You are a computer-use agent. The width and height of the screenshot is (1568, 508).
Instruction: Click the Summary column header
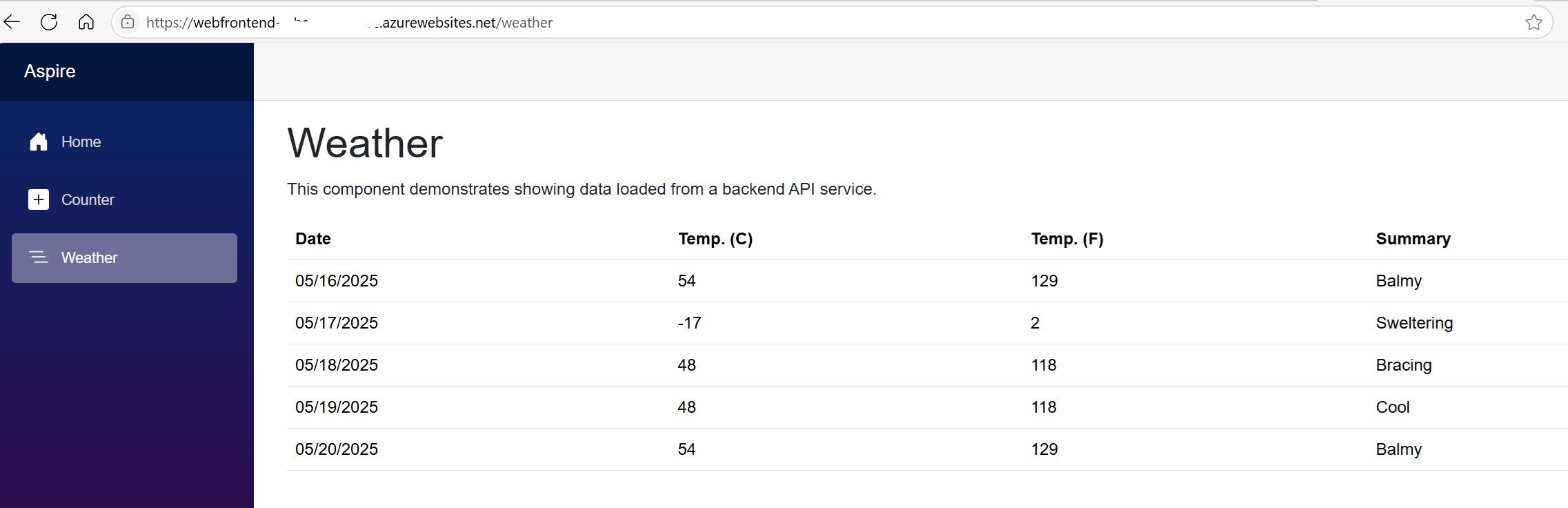pos(1413,239)
